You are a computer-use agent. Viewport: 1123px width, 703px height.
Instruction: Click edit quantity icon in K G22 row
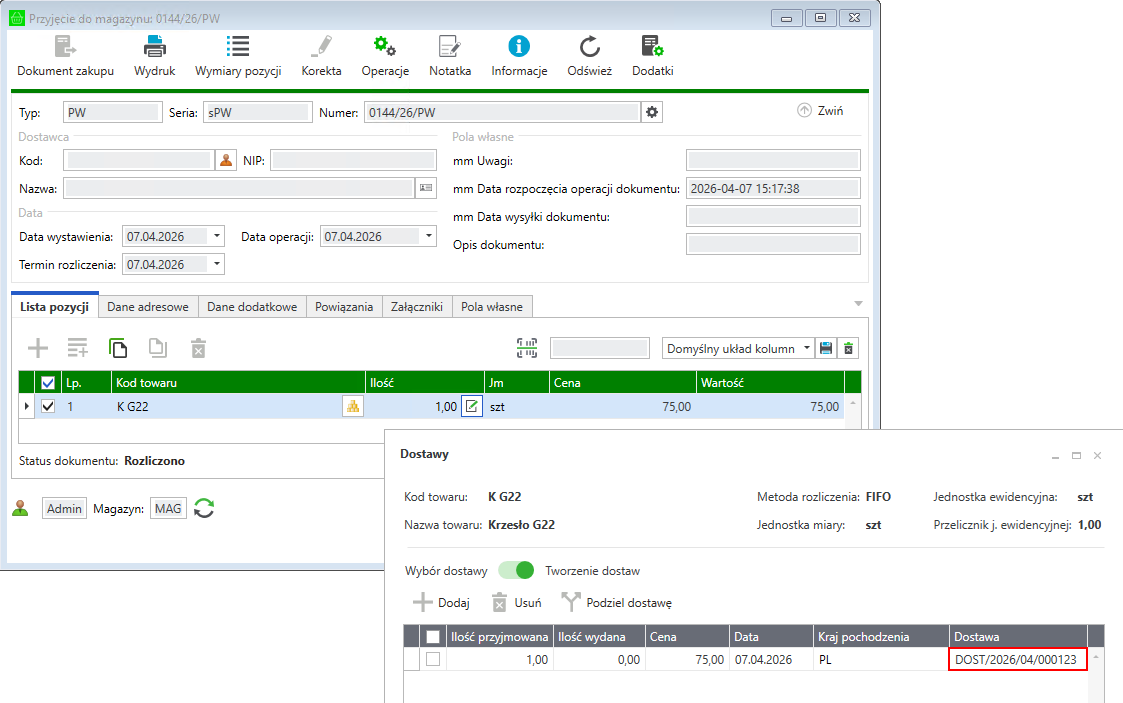[x=472, y=407]
